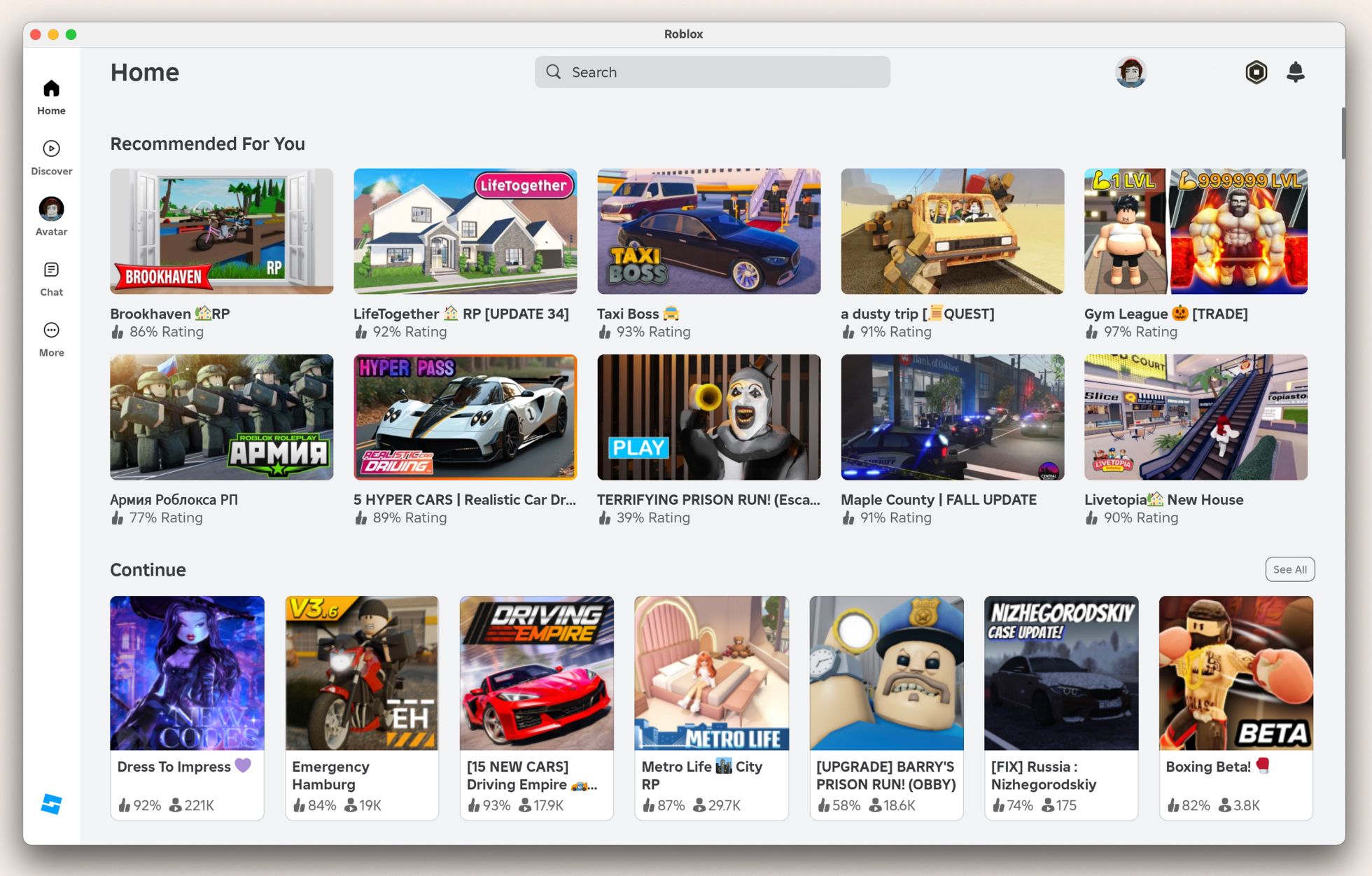
Task: Open notifications bell icon
Action: [x=1295, y=72]
